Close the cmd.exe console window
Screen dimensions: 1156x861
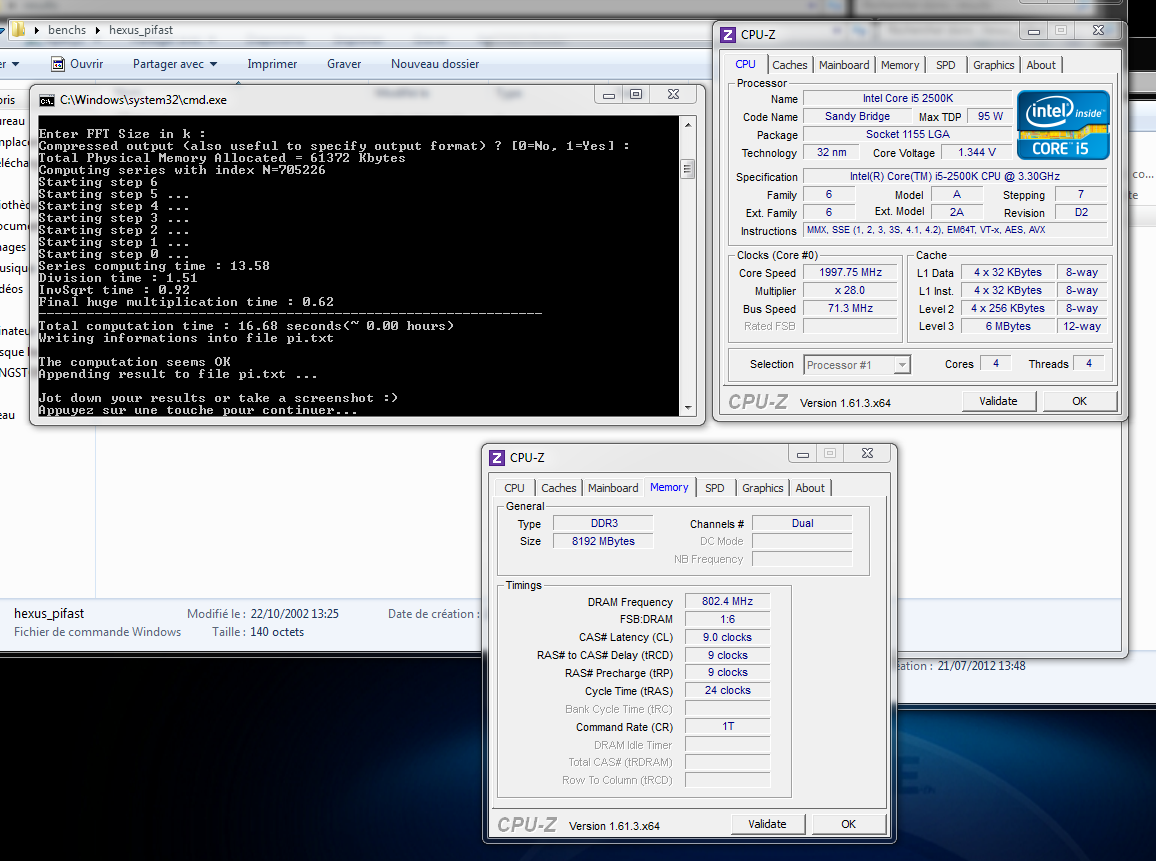click(673, 94)
